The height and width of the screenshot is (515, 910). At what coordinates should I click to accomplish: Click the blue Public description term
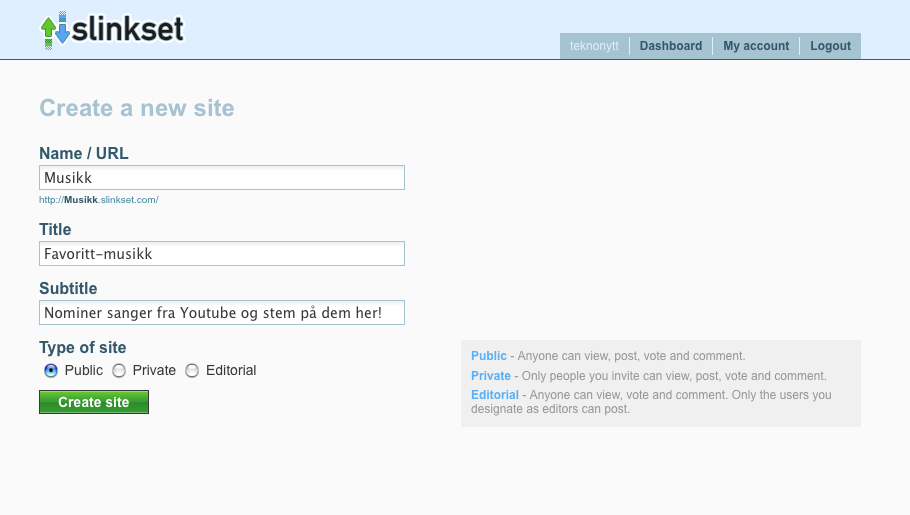(489, 356)
